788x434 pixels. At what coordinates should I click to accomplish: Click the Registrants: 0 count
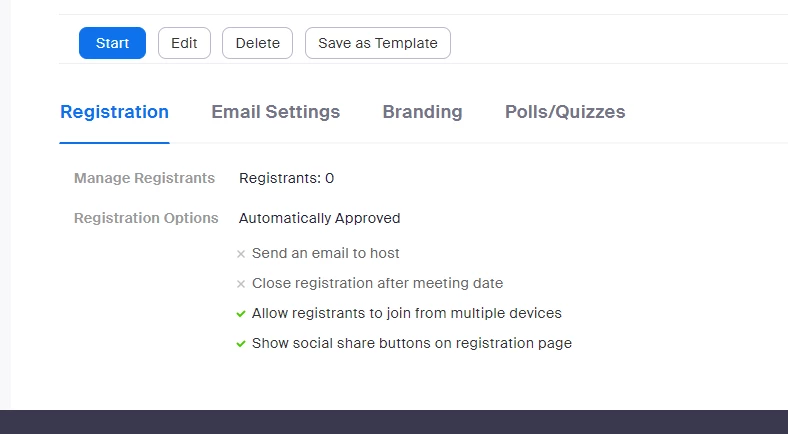coord(286,178)
